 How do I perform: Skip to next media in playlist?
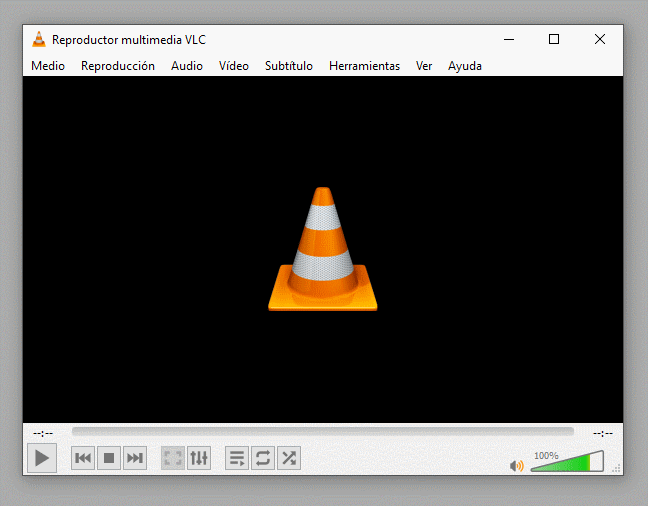[135, 458]
